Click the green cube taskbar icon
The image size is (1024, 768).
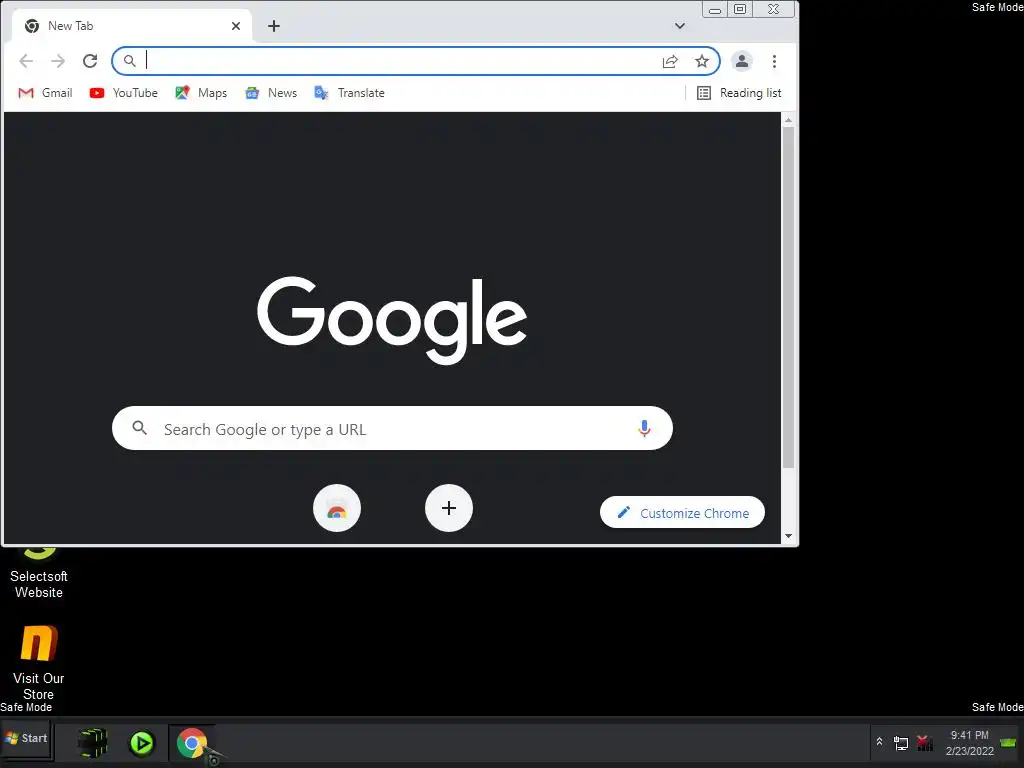[92, 743]
